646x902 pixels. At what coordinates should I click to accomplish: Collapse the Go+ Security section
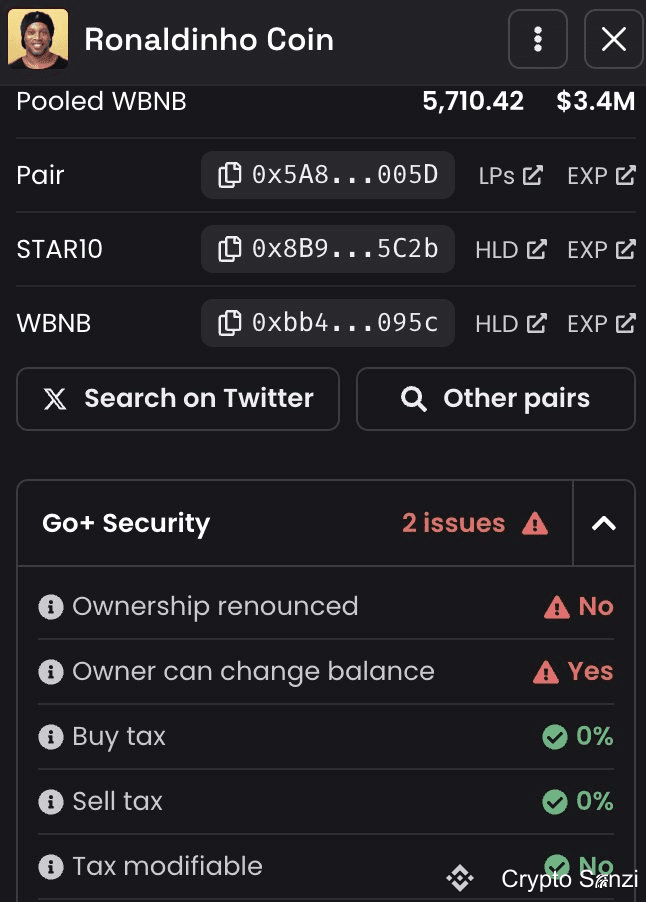coord(604,523)
